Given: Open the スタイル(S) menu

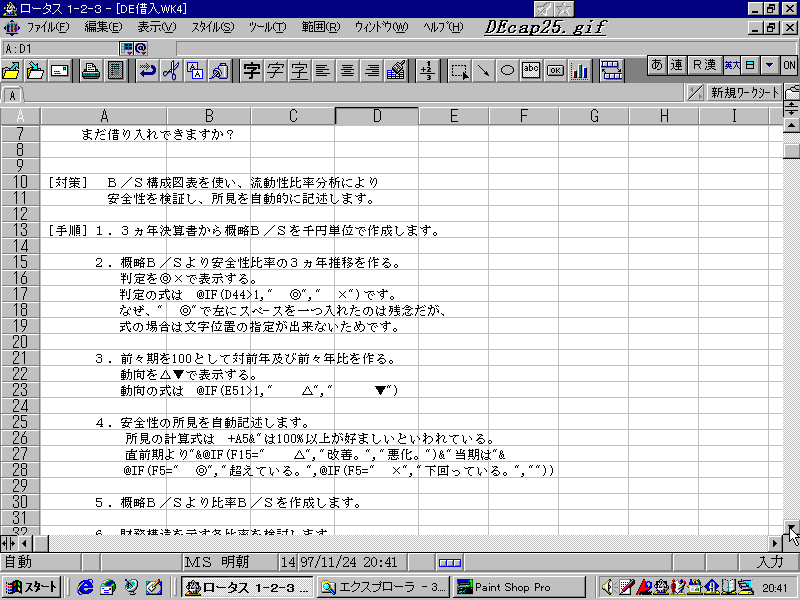Looking at the screenshot, I should [212, 27].
